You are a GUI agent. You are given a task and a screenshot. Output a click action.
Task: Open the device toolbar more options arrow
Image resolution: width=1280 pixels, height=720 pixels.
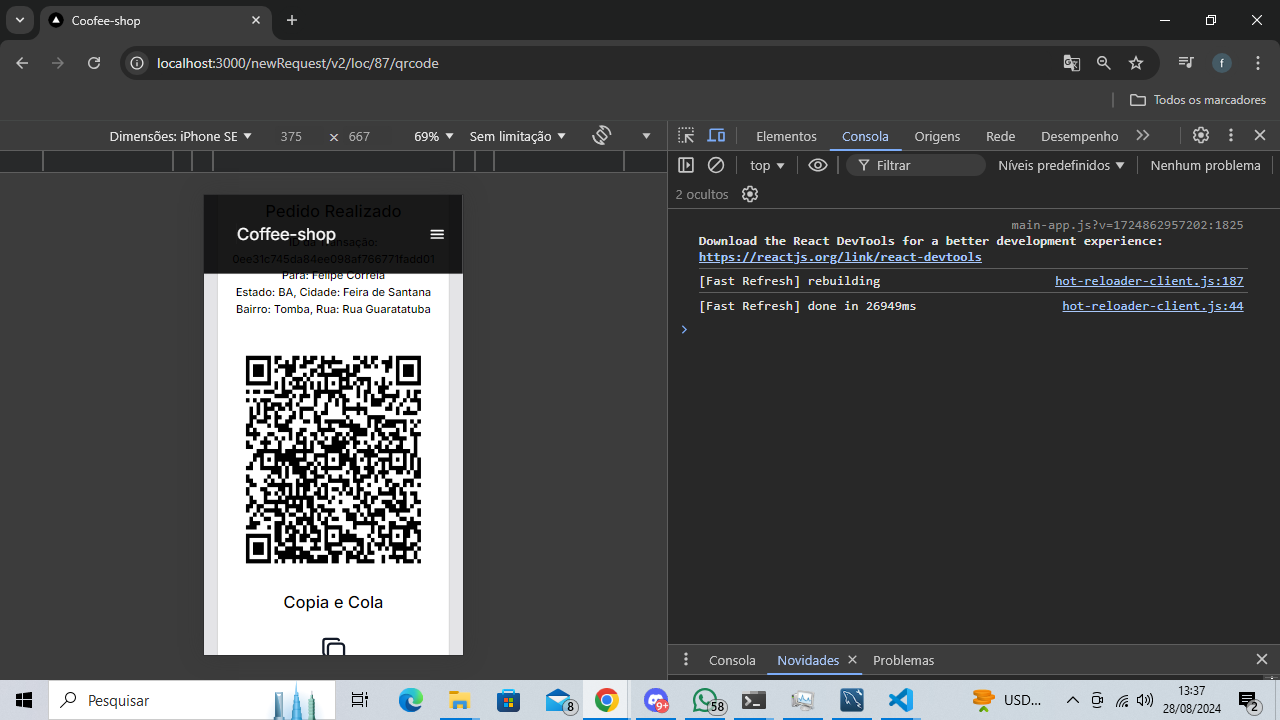tap(646, 136)
